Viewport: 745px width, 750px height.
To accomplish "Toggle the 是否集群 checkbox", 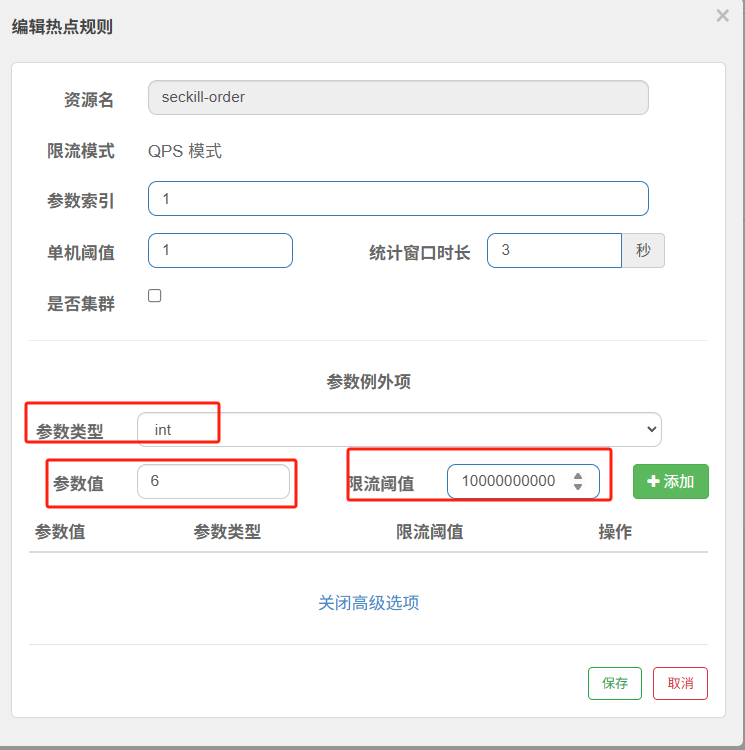I will tap(154, 296).
